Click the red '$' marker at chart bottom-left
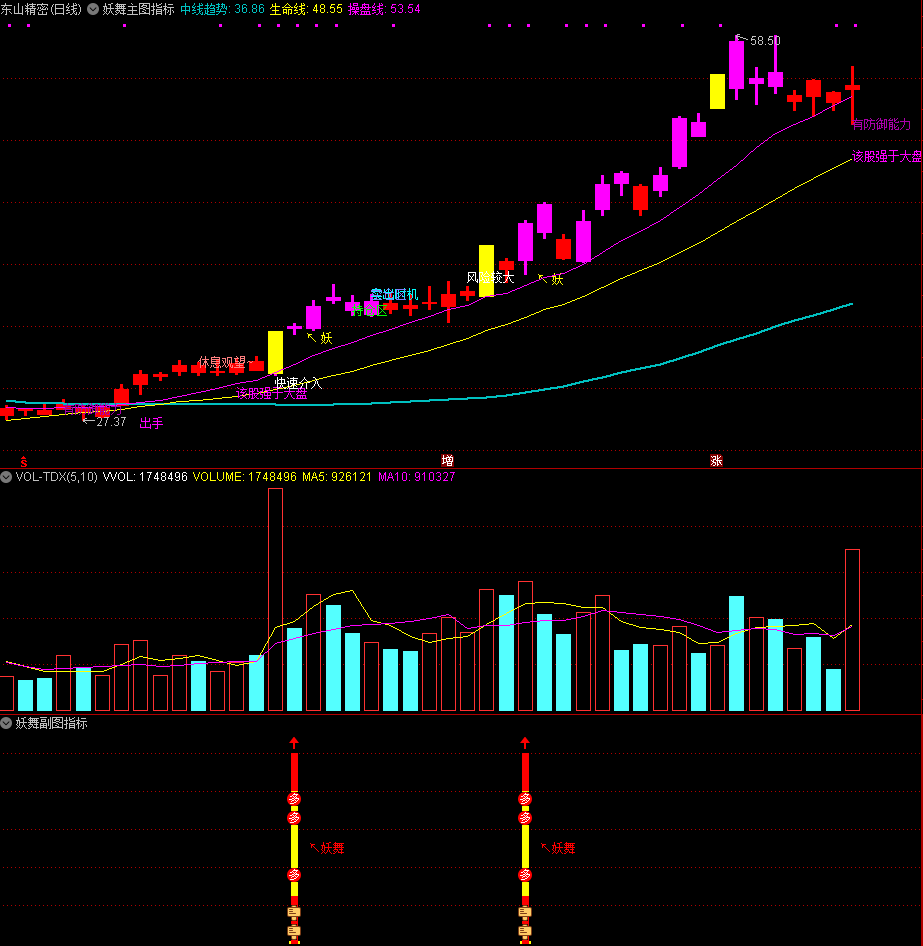 coord(21,461)
